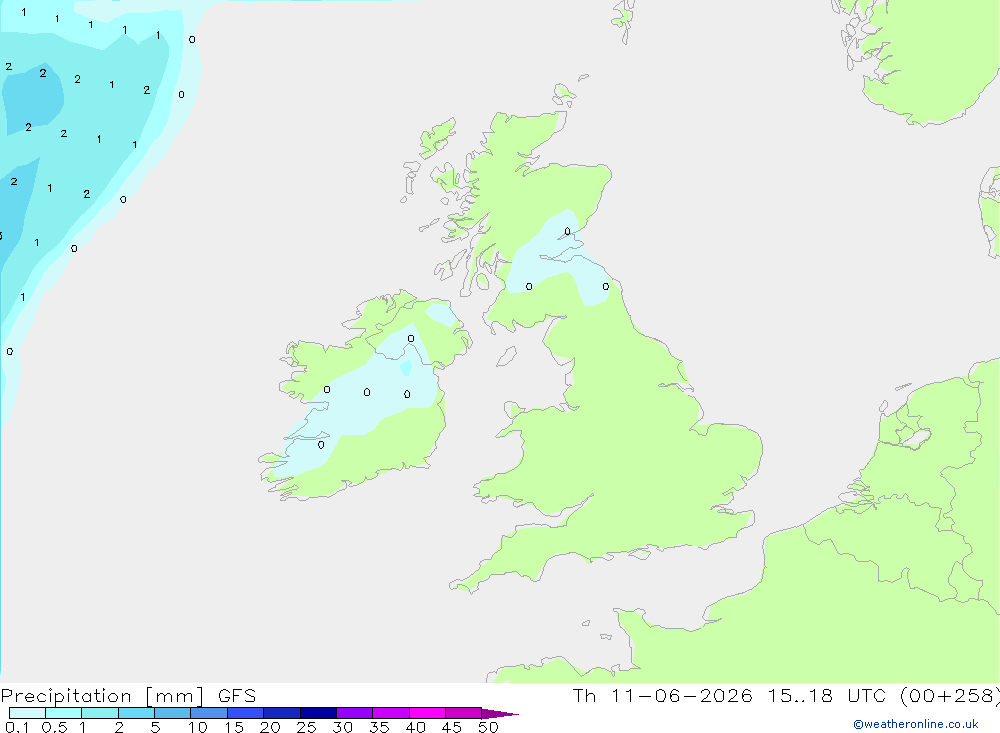Pick the legend swatch between 10 and 15
Screen dimensions: 1000x733
pyautogui.click(x=209, y=713)
